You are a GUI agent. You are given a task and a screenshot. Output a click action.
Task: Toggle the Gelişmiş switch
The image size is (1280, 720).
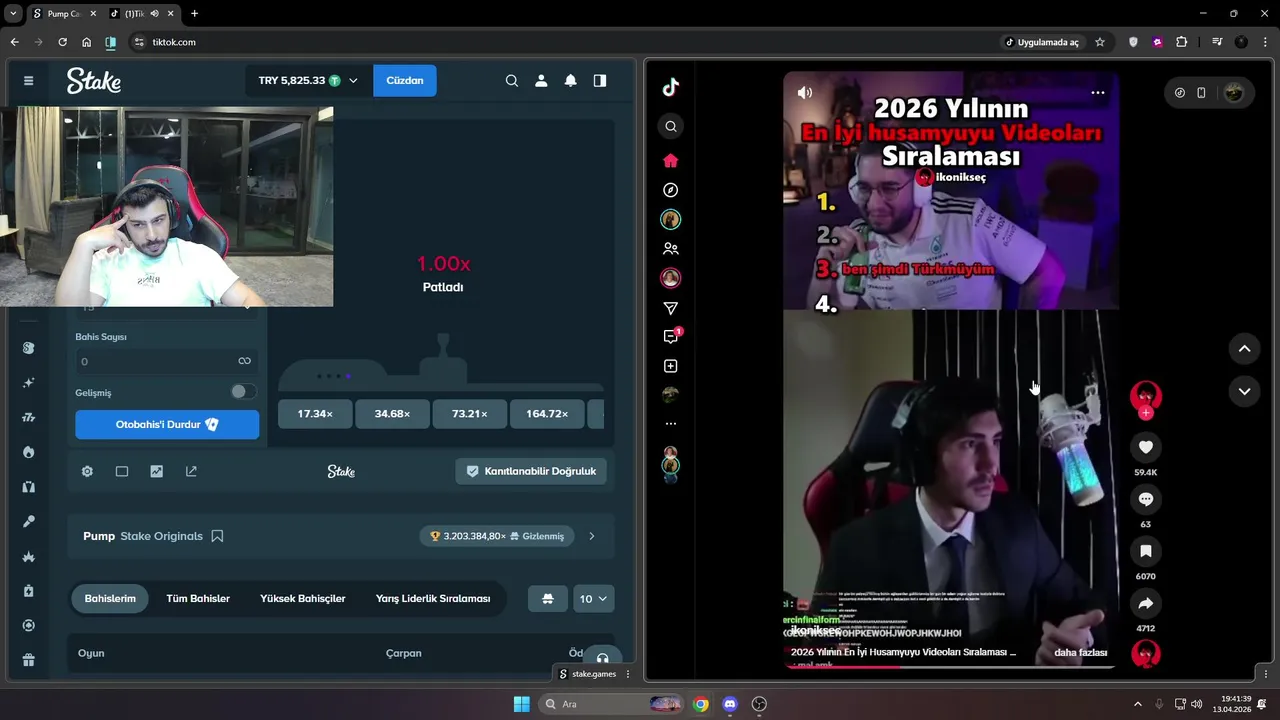[243, 392]
